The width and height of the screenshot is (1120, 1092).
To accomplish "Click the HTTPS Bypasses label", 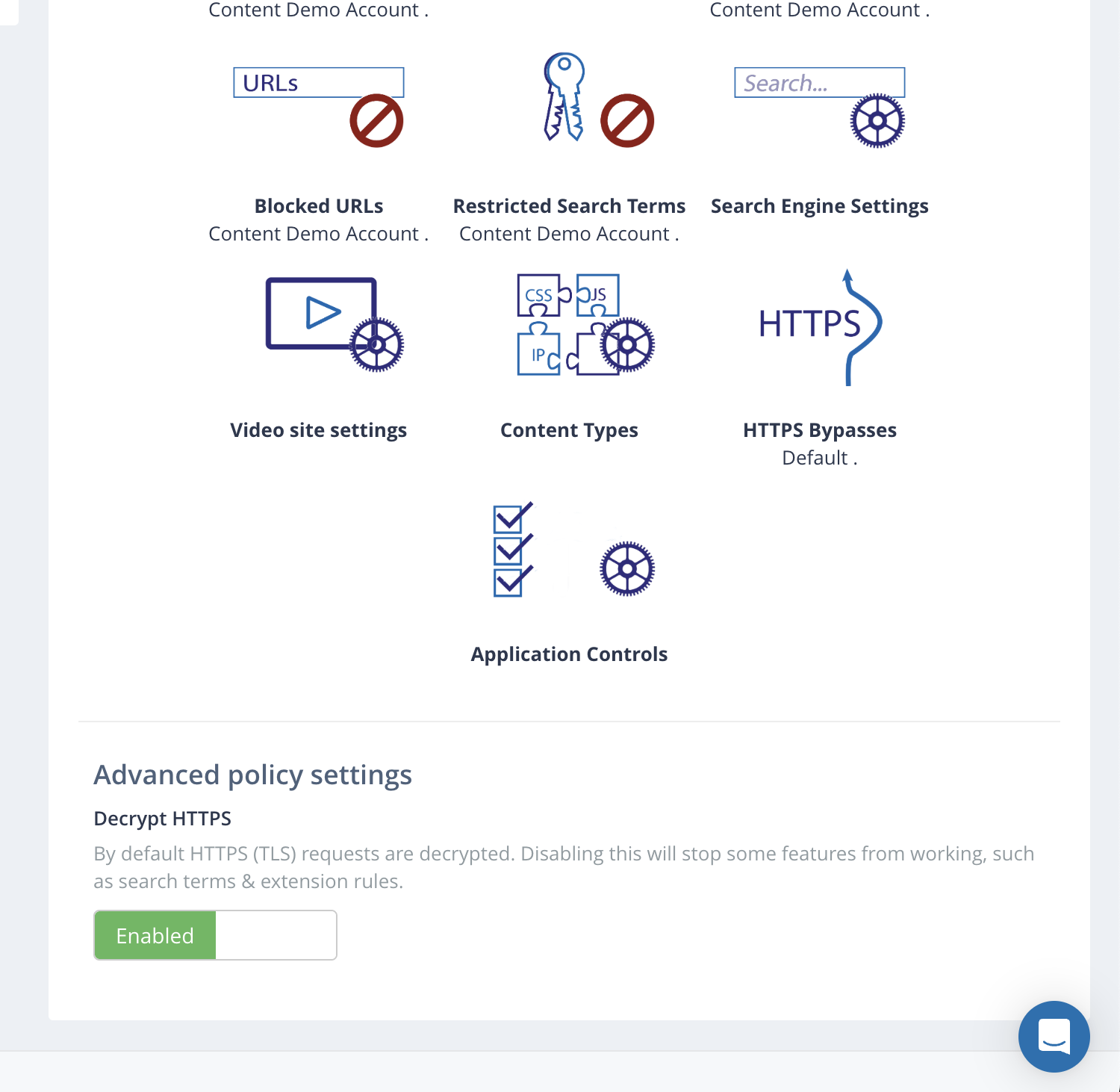I will (820, 430).
